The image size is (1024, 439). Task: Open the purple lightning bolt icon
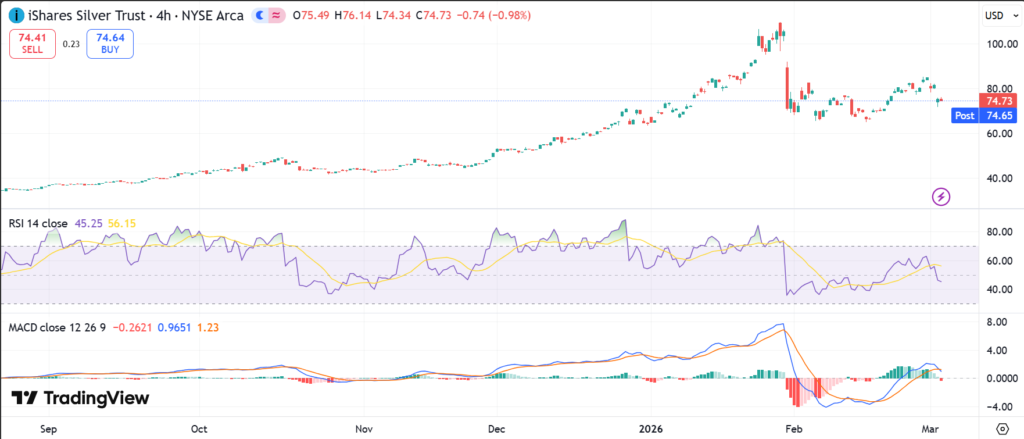point(941,196)
